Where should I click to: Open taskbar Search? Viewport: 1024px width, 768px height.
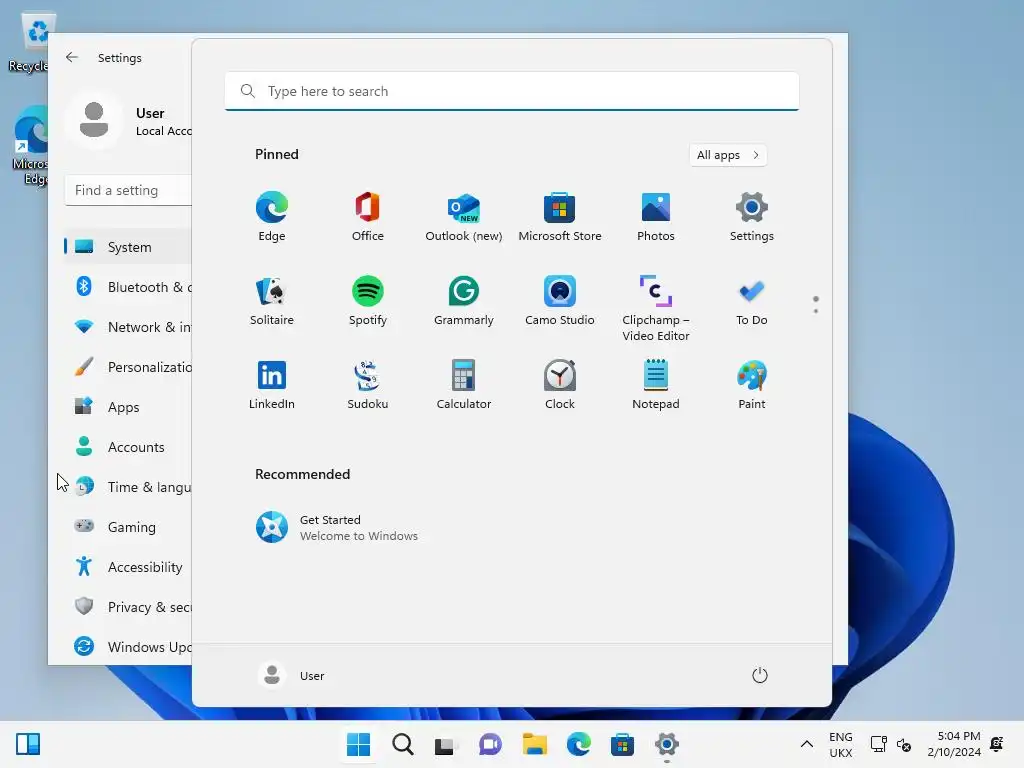coord(403,744)
